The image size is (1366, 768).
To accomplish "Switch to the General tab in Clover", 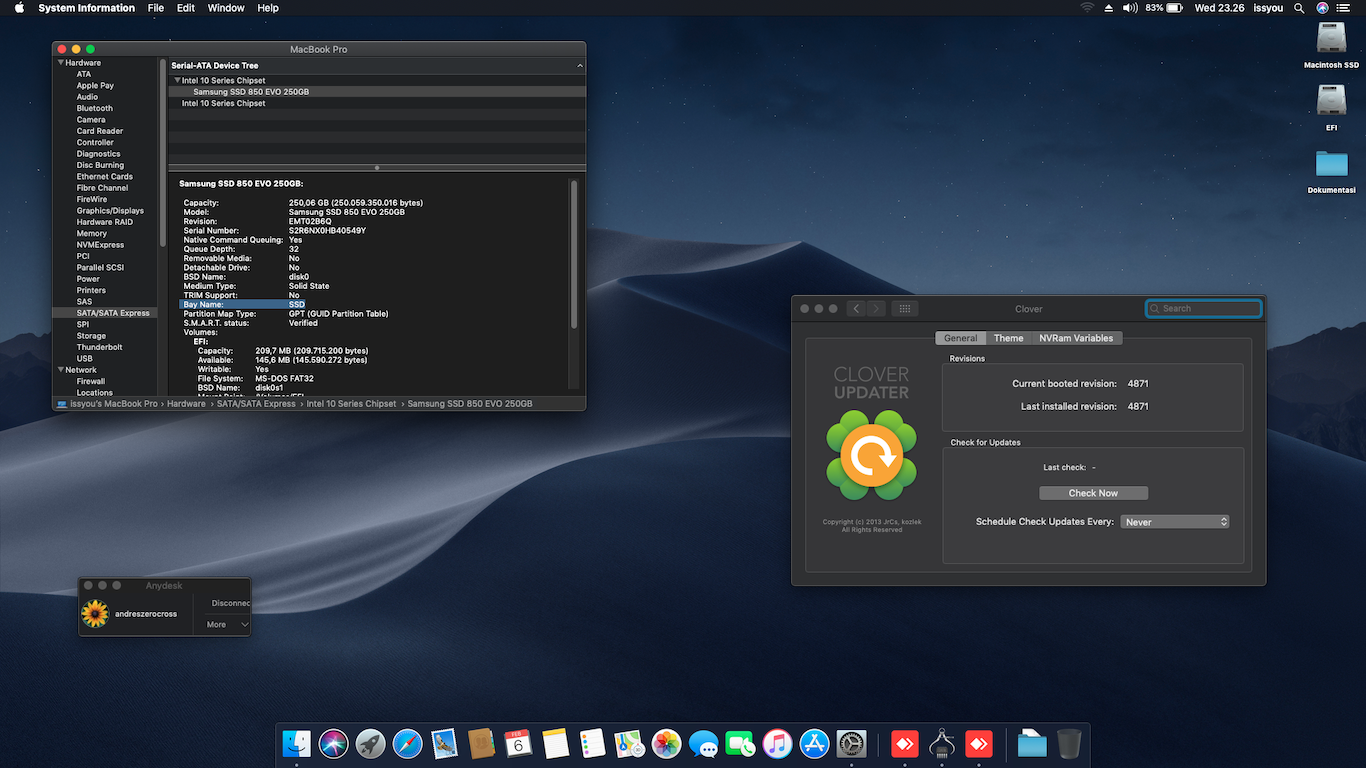I will point(961,338).
